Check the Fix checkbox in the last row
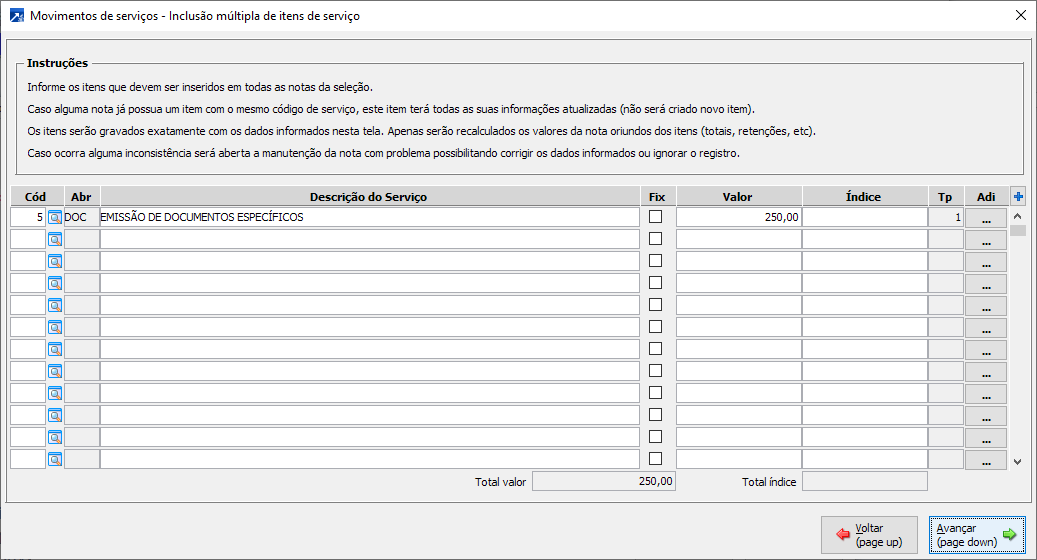Viewport: 1037px width, 560px height. click(x=656, y=459)
